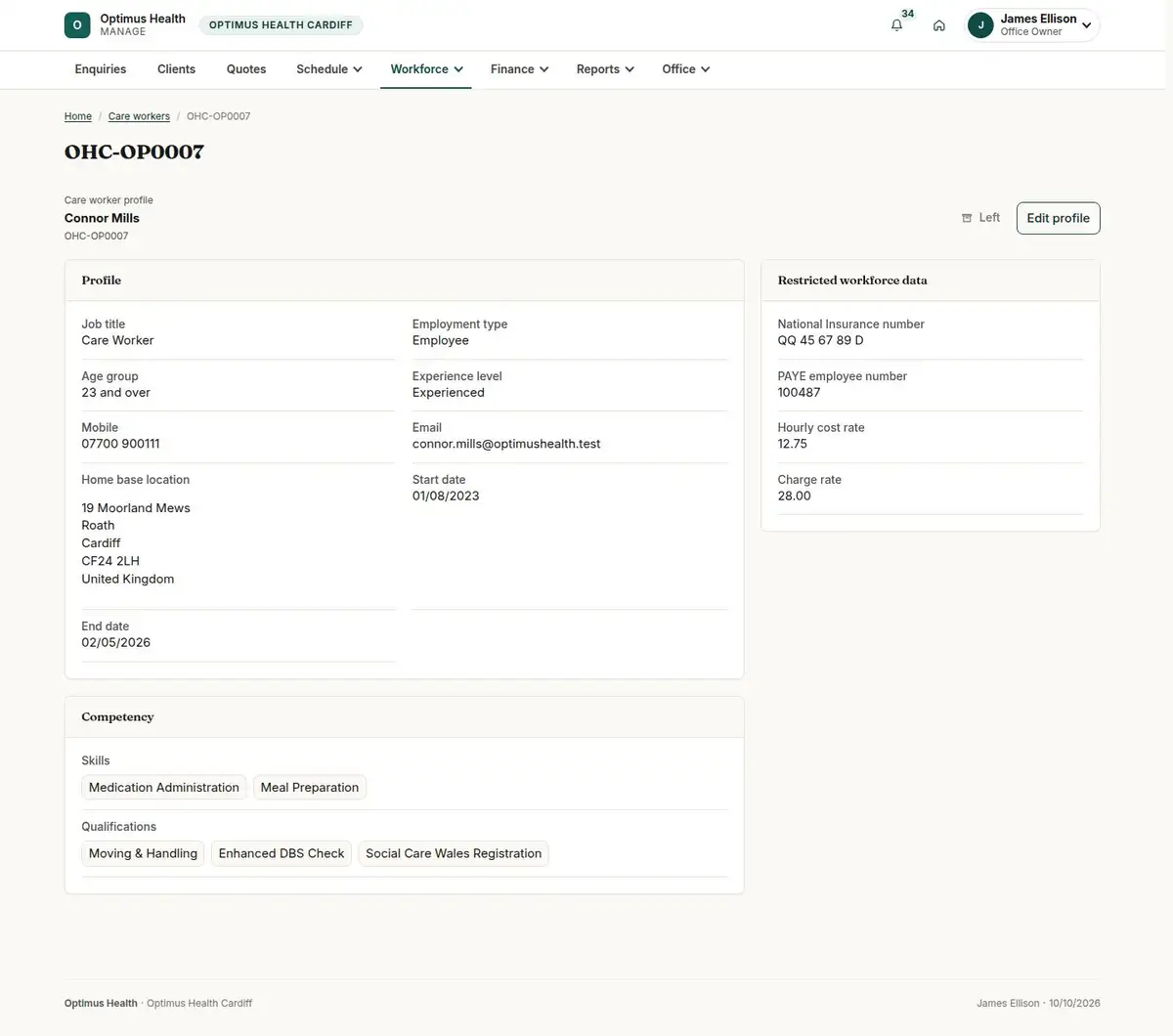Click the end date 02/05/2026
Screen dimensions: 1173x1036
tap(116, 642)
